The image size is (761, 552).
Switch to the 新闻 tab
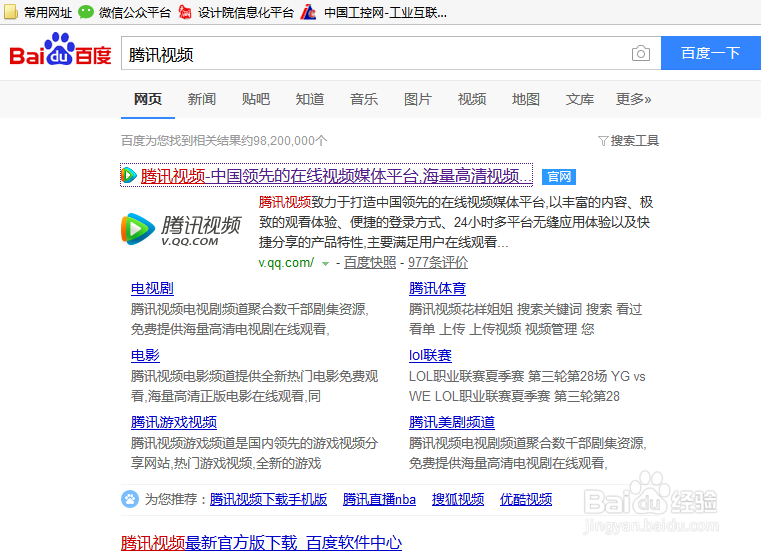(x=202, y=99)
